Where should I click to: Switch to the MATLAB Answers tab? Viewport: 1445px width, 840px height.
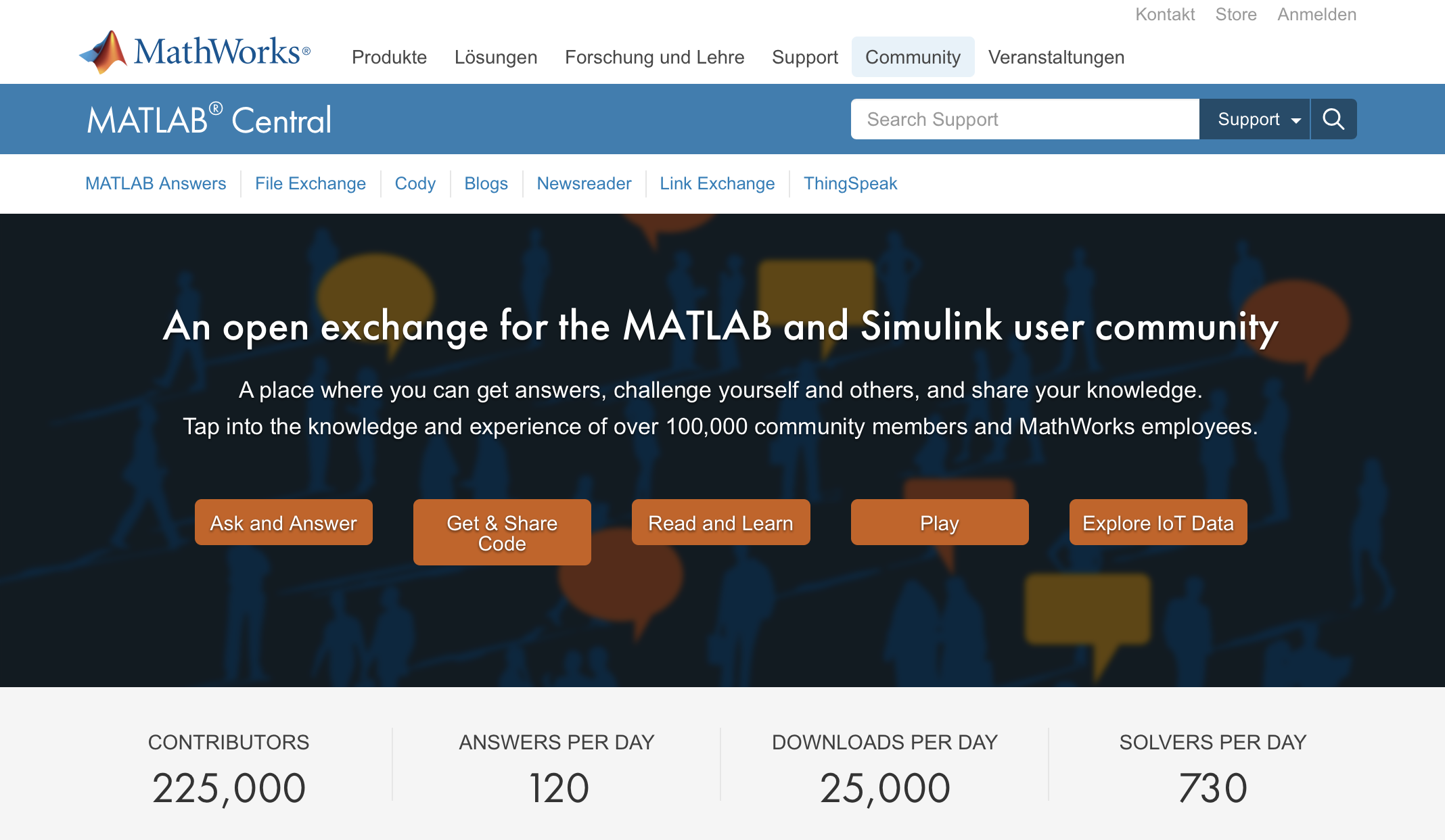(x=156, y=183)
